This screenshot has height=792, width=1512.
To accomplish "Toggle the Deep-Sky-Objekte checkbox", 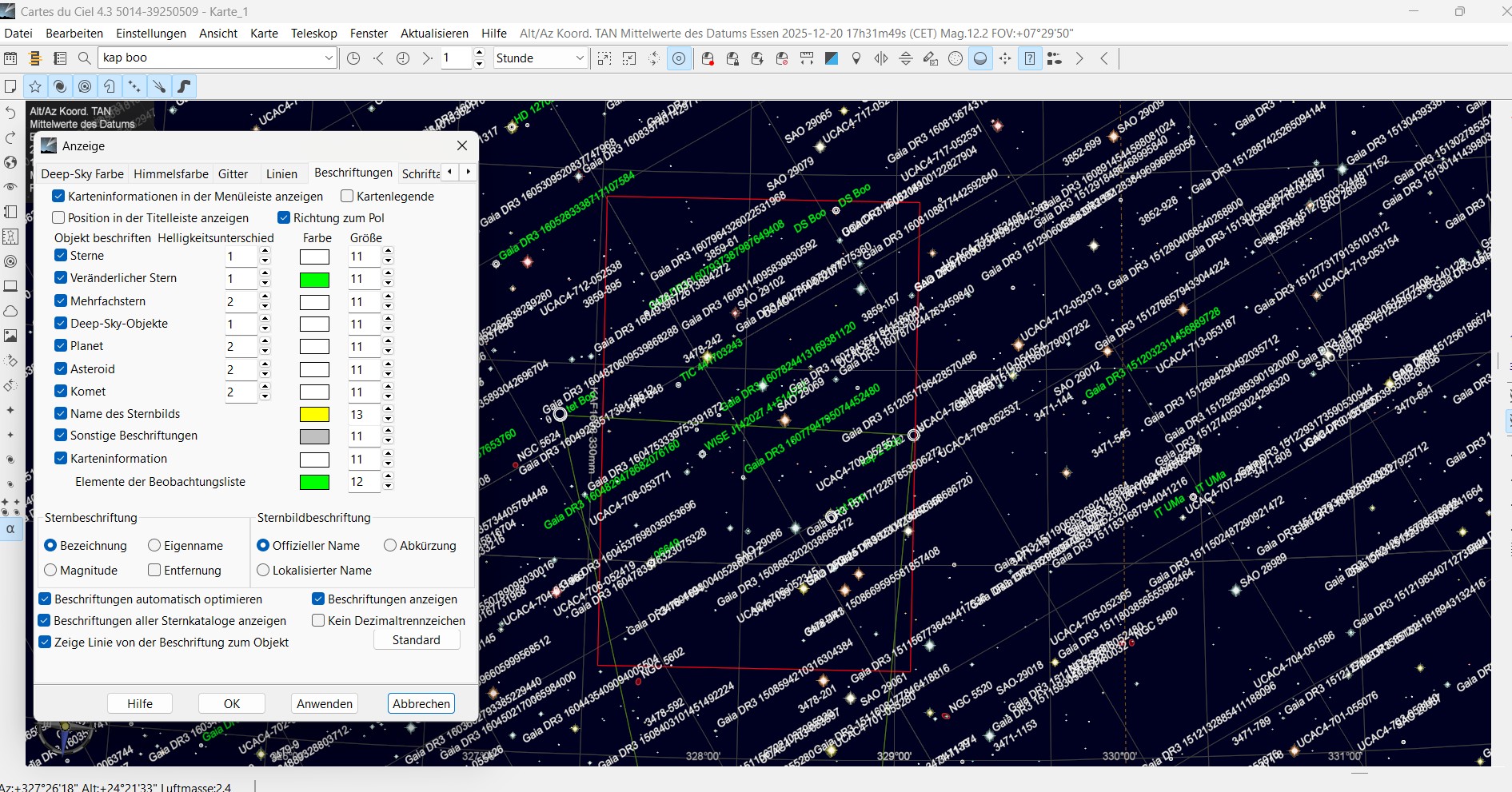I will pyautogui.click(x=61, y=324).
